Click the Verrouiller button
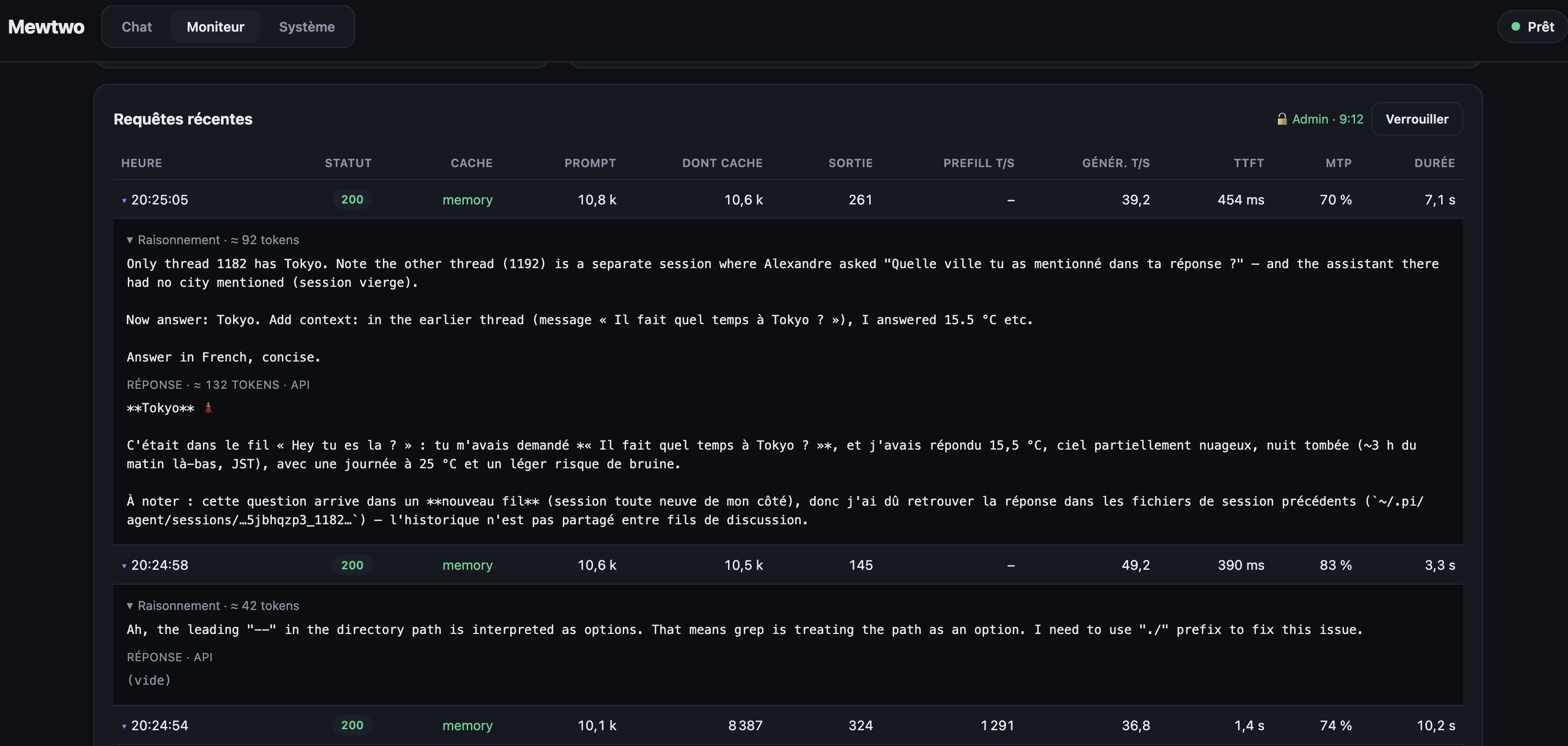The height and width of the screenshot is (746, 1568). pos(1417,119)
